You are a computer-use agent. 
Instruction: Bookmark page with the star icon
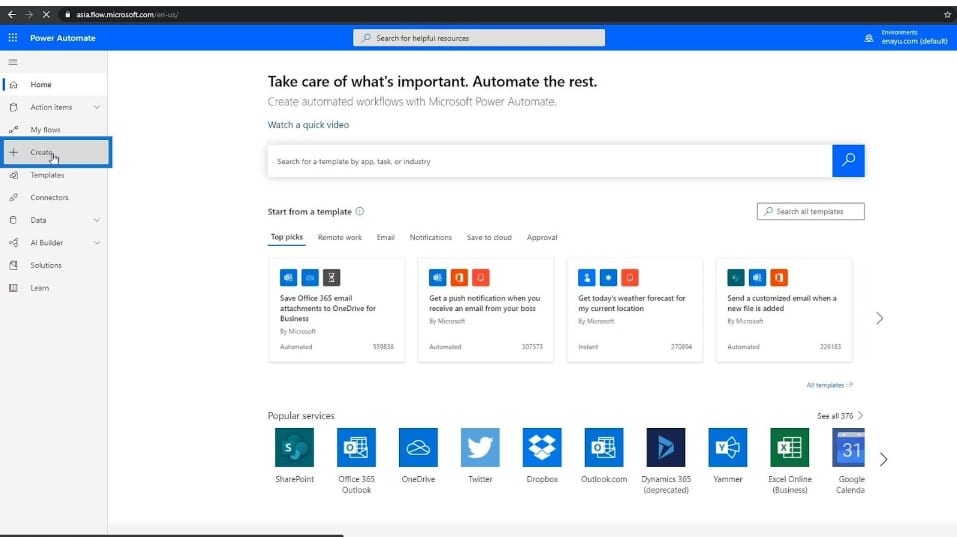pyautogui.click(x=947, y=14)
